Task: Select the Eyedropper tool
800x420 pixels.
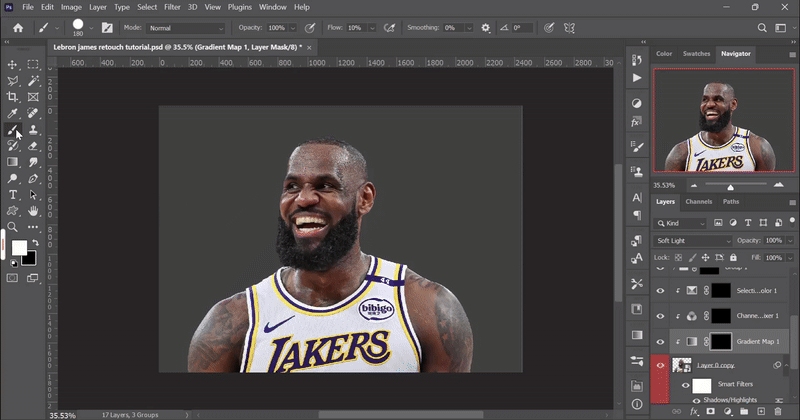Action: (x=13, y=114)
